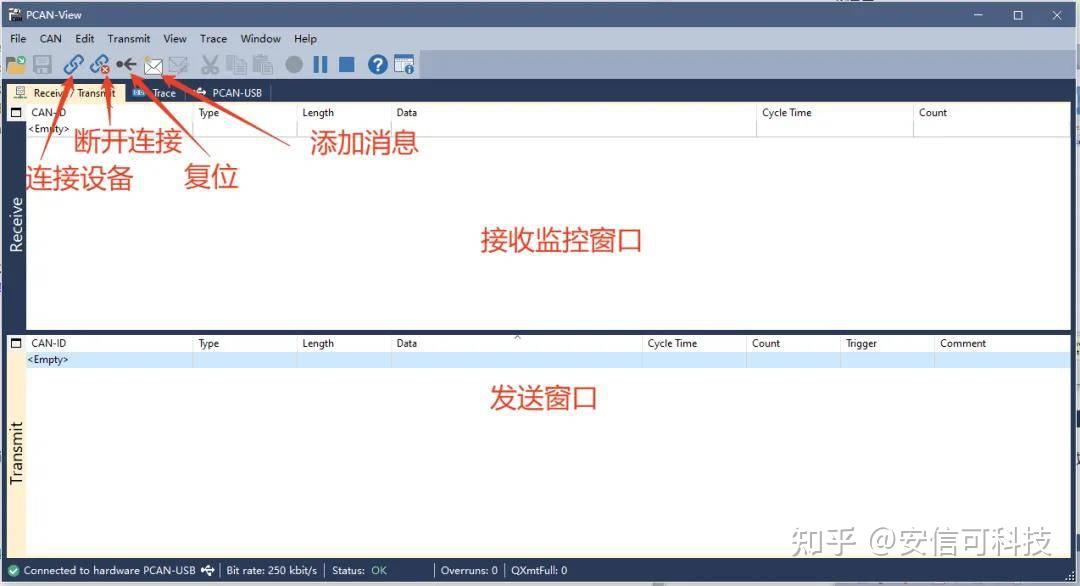Click the Copy icon in the toolbar

point(236,65)
